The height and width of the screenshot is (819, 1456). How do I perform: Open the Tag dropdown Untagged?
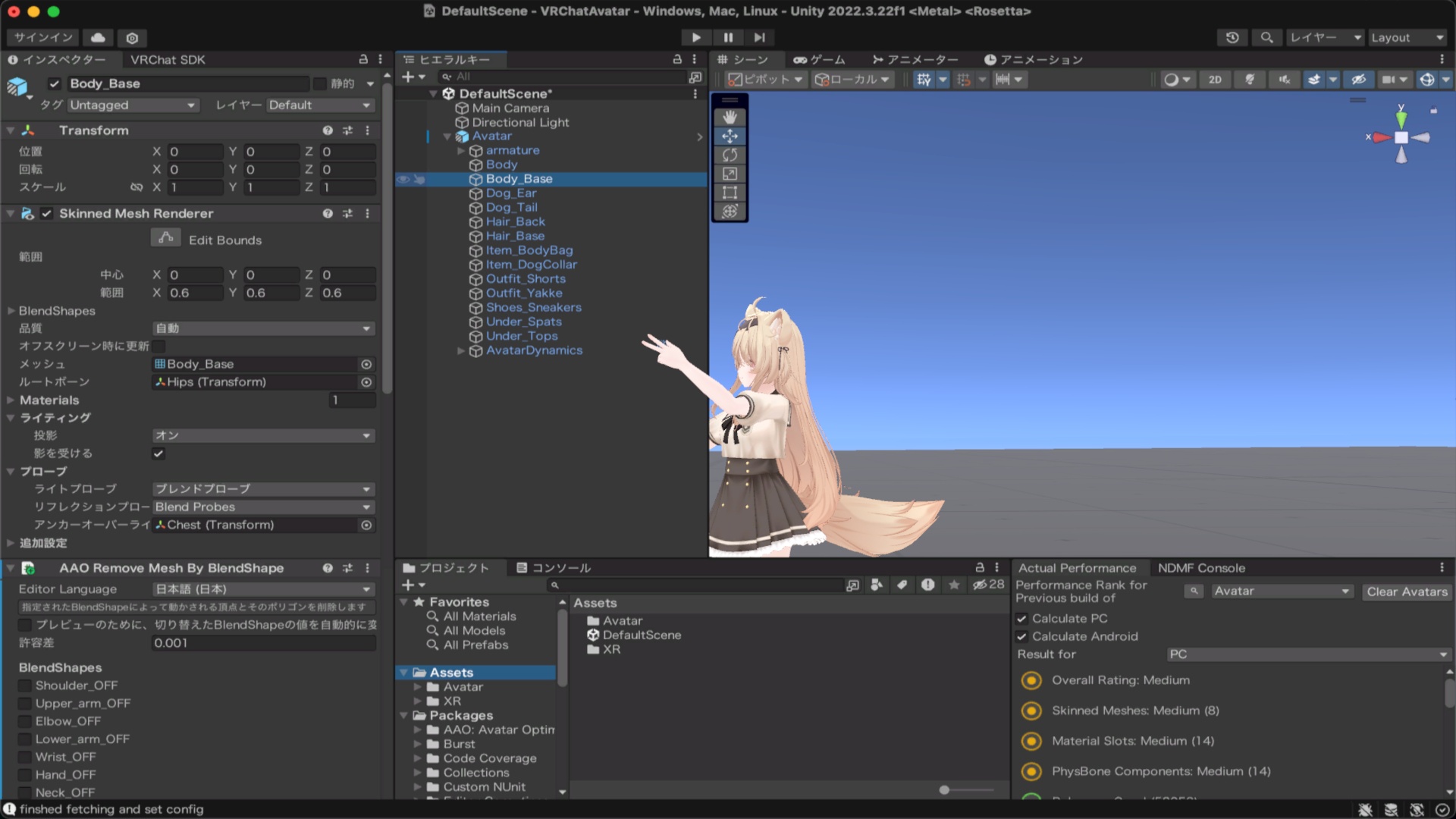(133, 105)
